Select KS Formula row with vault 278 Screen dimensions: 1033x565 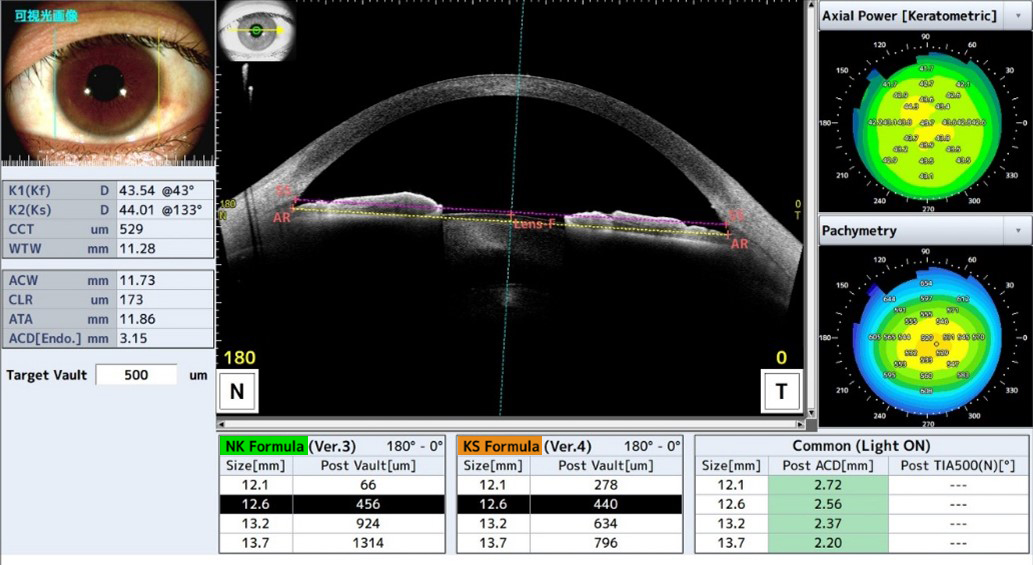click(570, 485)
